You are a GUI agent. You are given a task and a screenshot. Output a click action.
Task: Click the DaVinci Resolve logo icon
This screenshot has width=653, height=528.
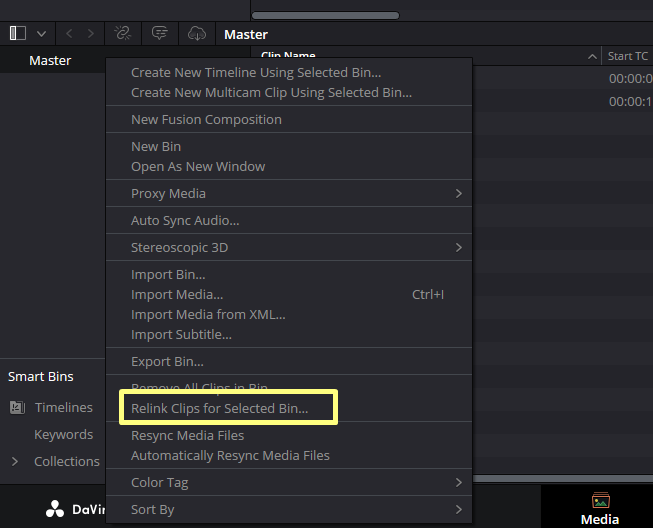pyautogui.click(x=55, y=509)
